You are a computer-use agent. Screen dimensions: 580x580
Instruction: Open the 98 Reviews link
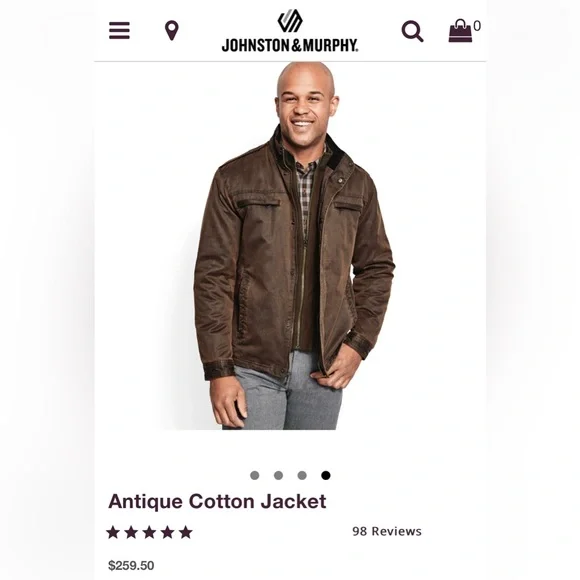[387, 531]
